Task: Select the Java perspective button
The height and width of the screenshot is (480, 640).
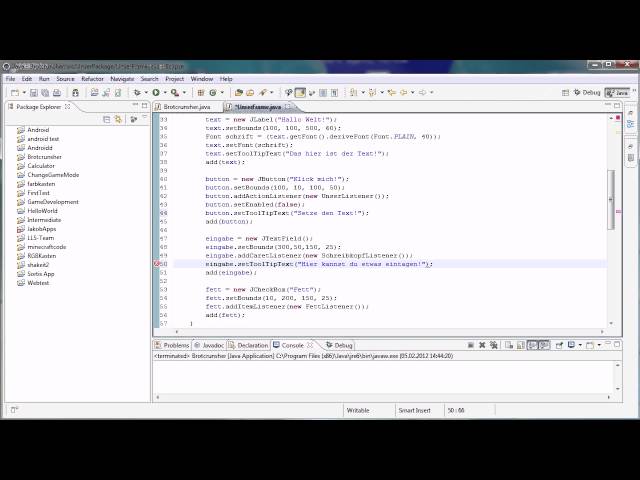Action: (617, 93)
